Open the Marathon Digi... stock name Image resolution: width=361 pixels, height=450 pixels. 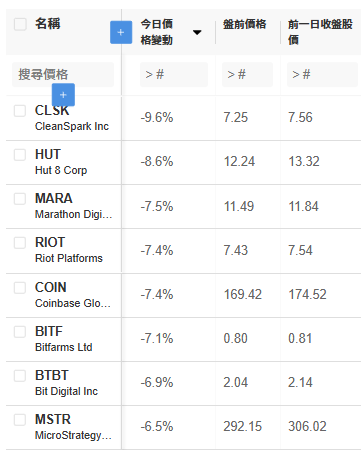point(73,214)
